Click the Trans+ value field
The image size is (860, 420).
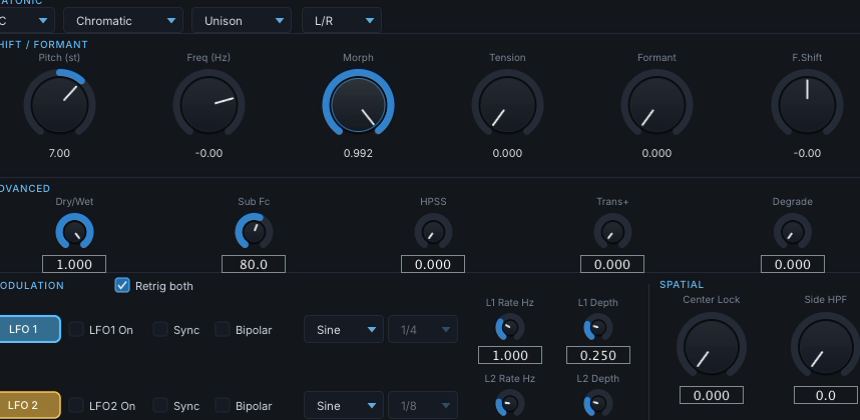[x=612, y=264]
